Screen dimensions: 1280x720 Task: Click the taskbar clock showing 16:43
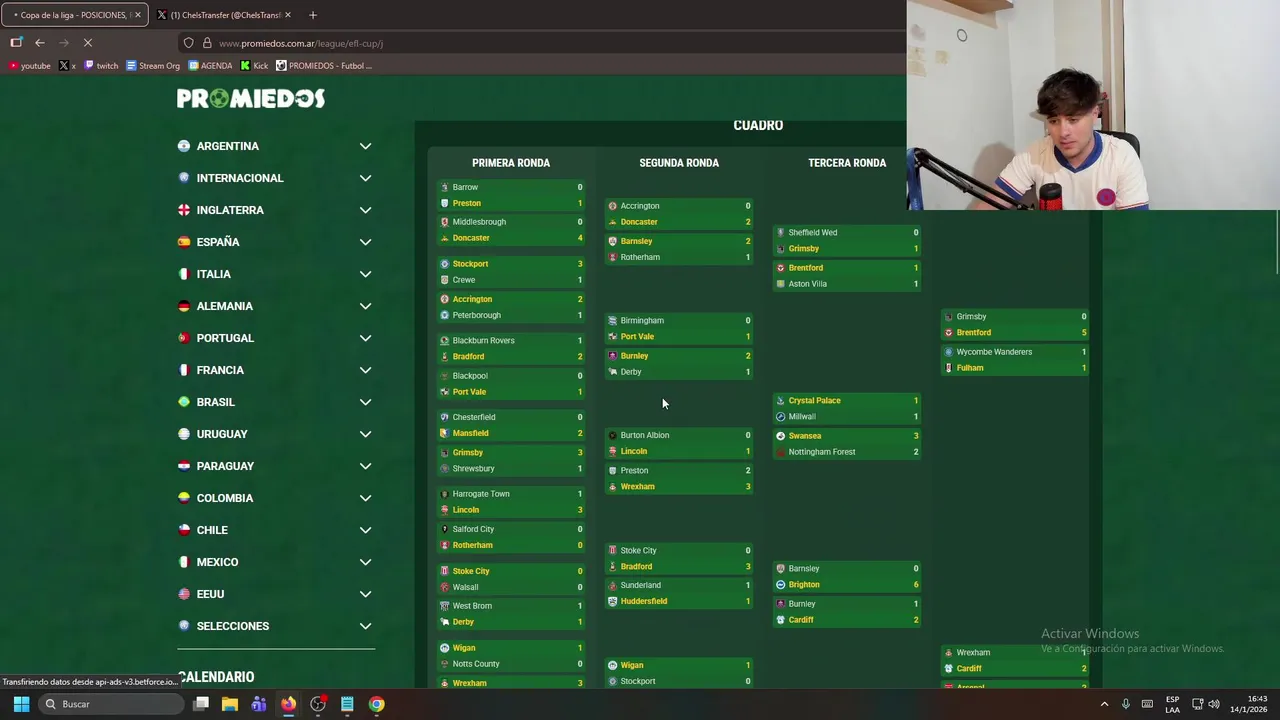pyautogui.click(x=1249, y=704)
